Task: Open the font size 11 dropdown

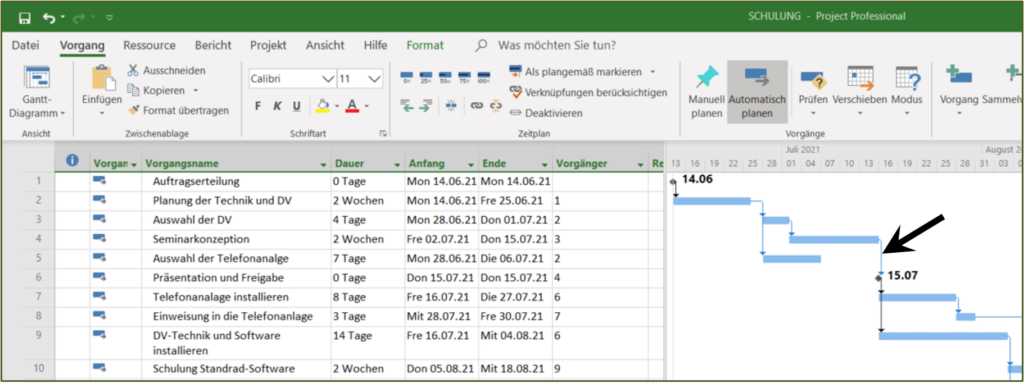Action: click(x=375, y=79)
